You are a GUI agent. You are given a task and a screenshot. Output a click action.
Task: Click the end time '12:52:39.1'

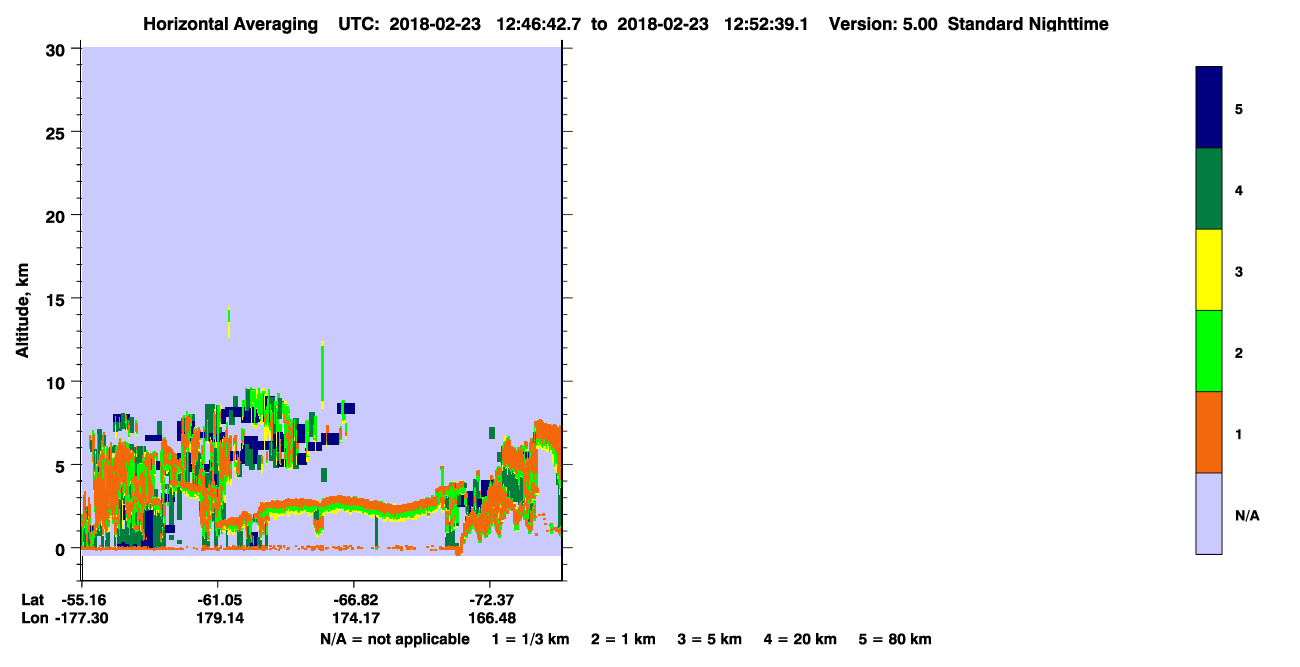pos(765,24)
